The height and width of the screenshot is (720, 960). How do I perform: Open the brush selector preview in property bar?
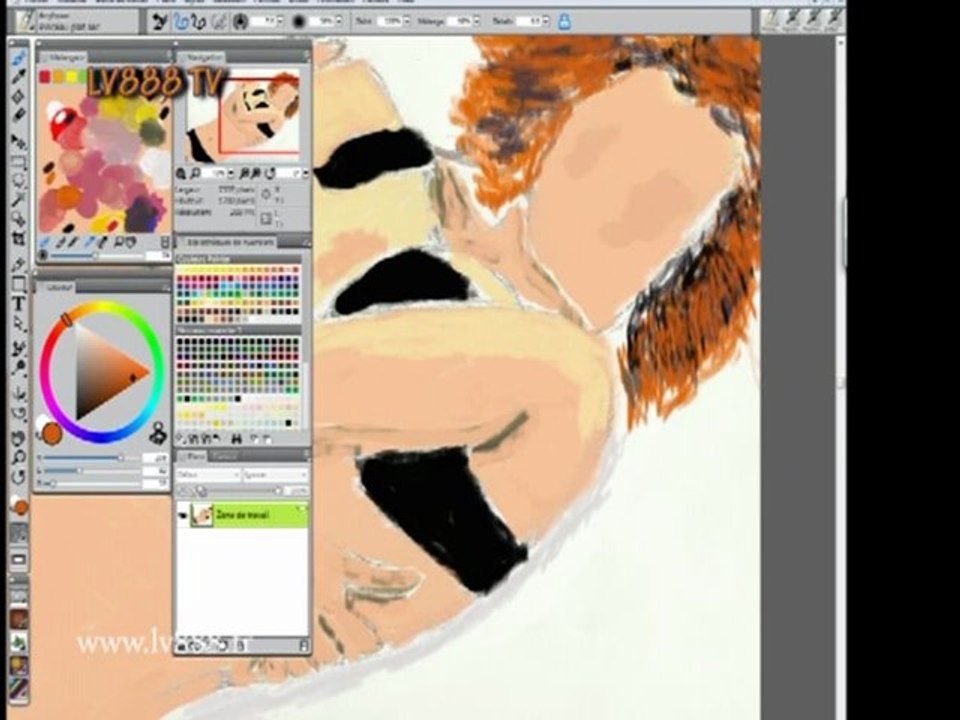(26, 21)
